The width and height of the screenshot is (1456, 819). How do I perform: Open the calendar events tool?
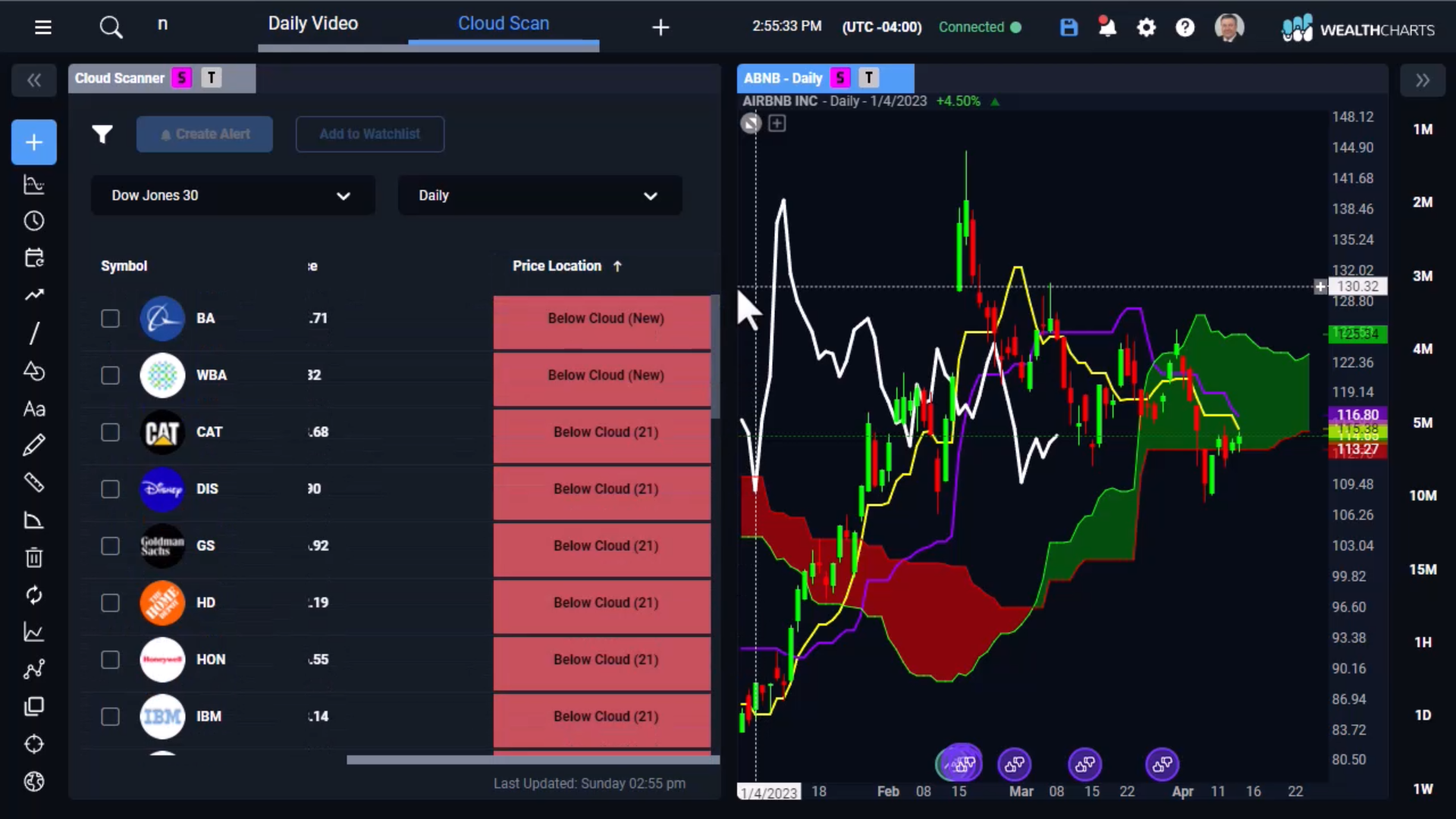pos(34,258)
